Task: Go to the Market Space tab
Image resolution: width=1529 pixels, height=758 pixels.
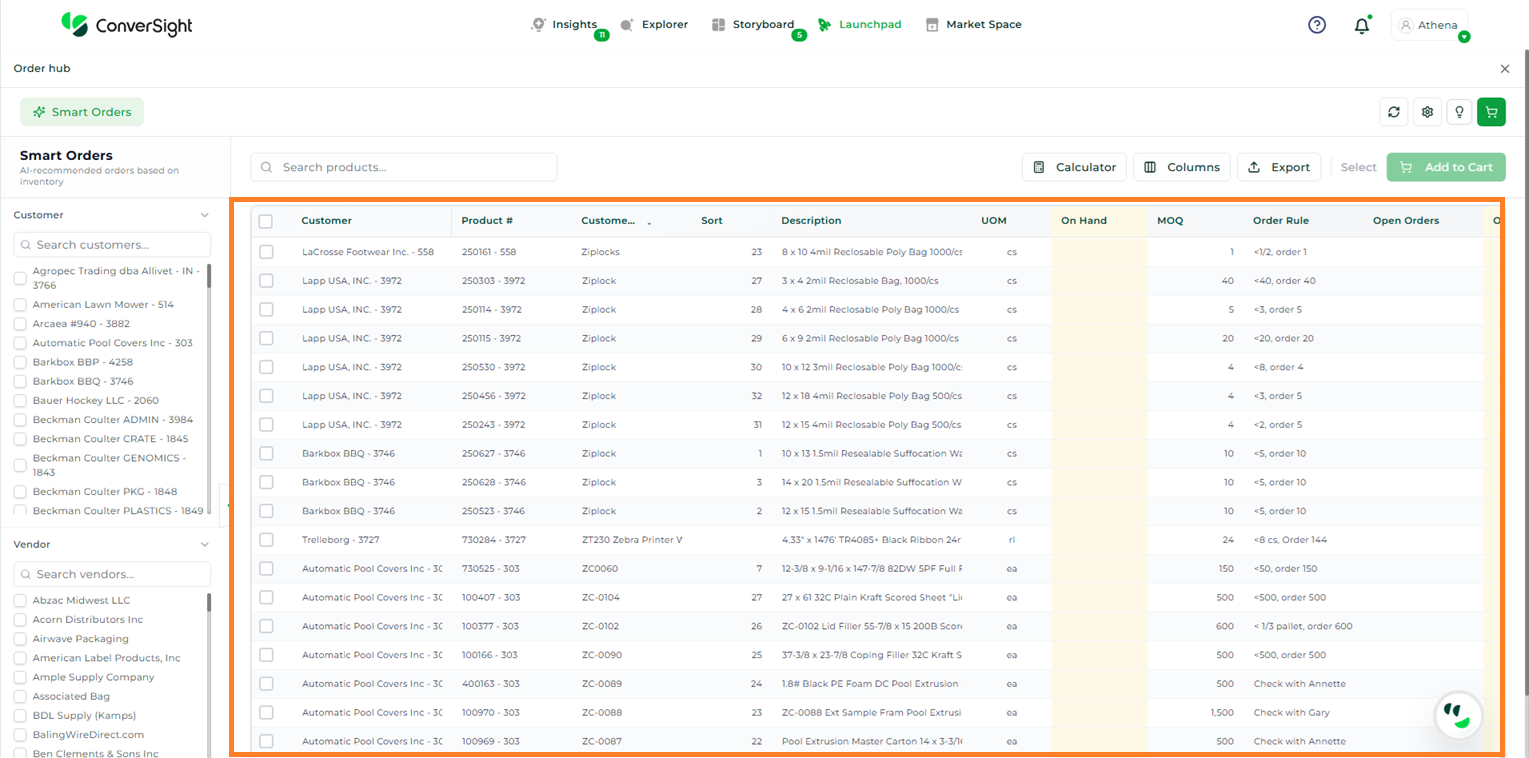Action: 973,25
